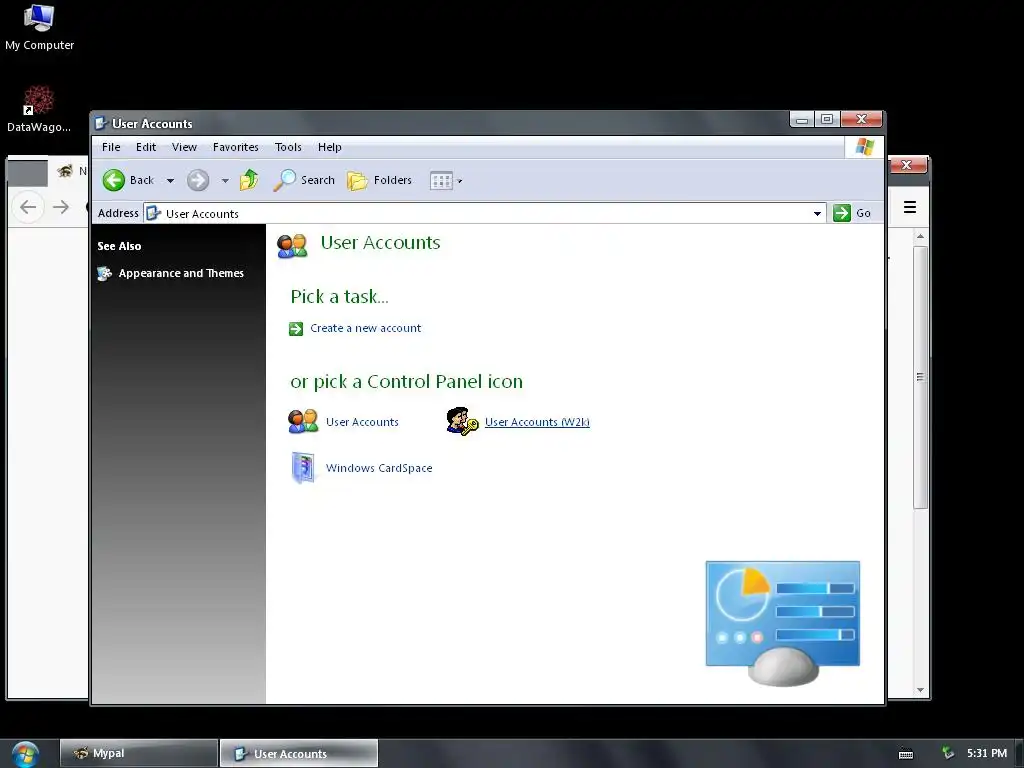Open the File menu
This screenshot has height=768, width=1024.
click(x=111, y=147)
